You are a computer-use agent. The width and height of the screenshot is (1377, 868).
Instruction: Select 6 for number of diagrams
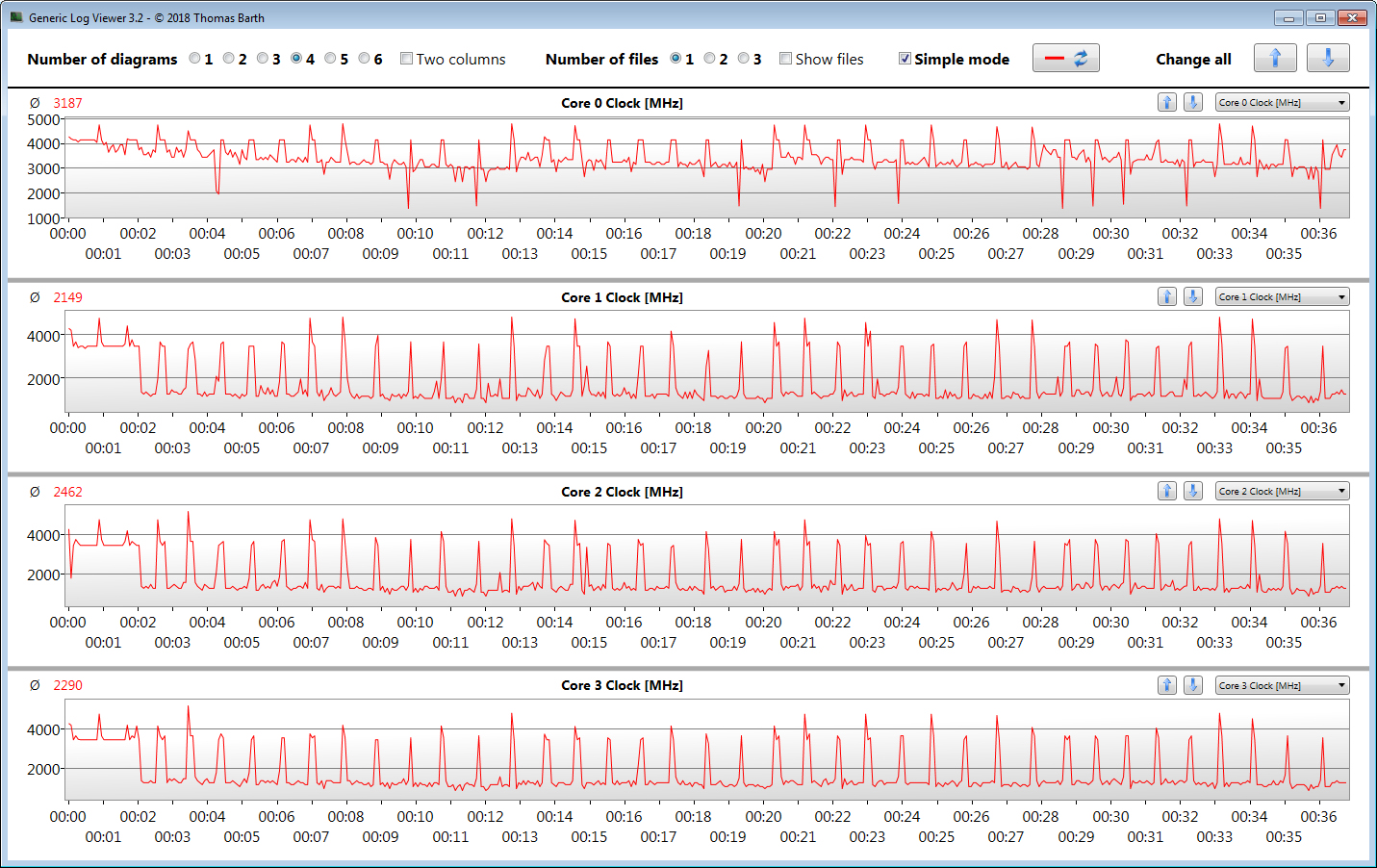(x=365, y=59)
